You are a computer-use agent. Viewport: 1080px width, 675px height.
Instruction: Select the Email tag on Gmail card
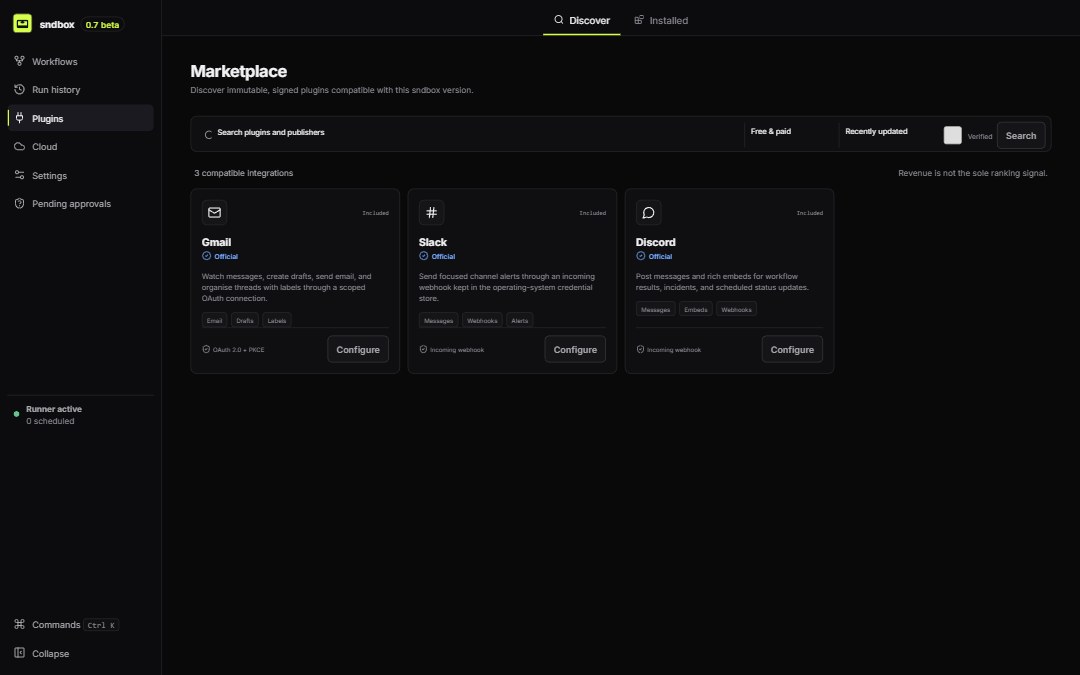[214, 320]
